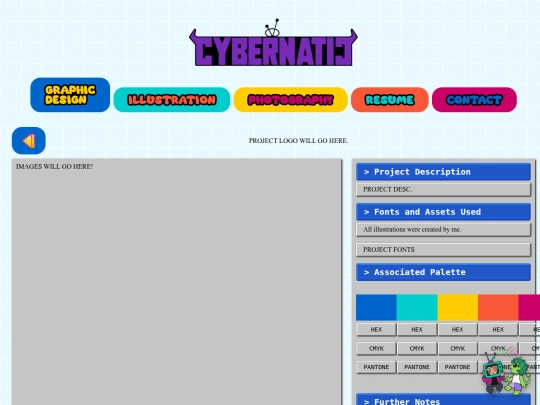Collapse the Fonts and Assets Used header
This screenshot has height=405, width=540.
pyautogui.click(x=443, y=212)
